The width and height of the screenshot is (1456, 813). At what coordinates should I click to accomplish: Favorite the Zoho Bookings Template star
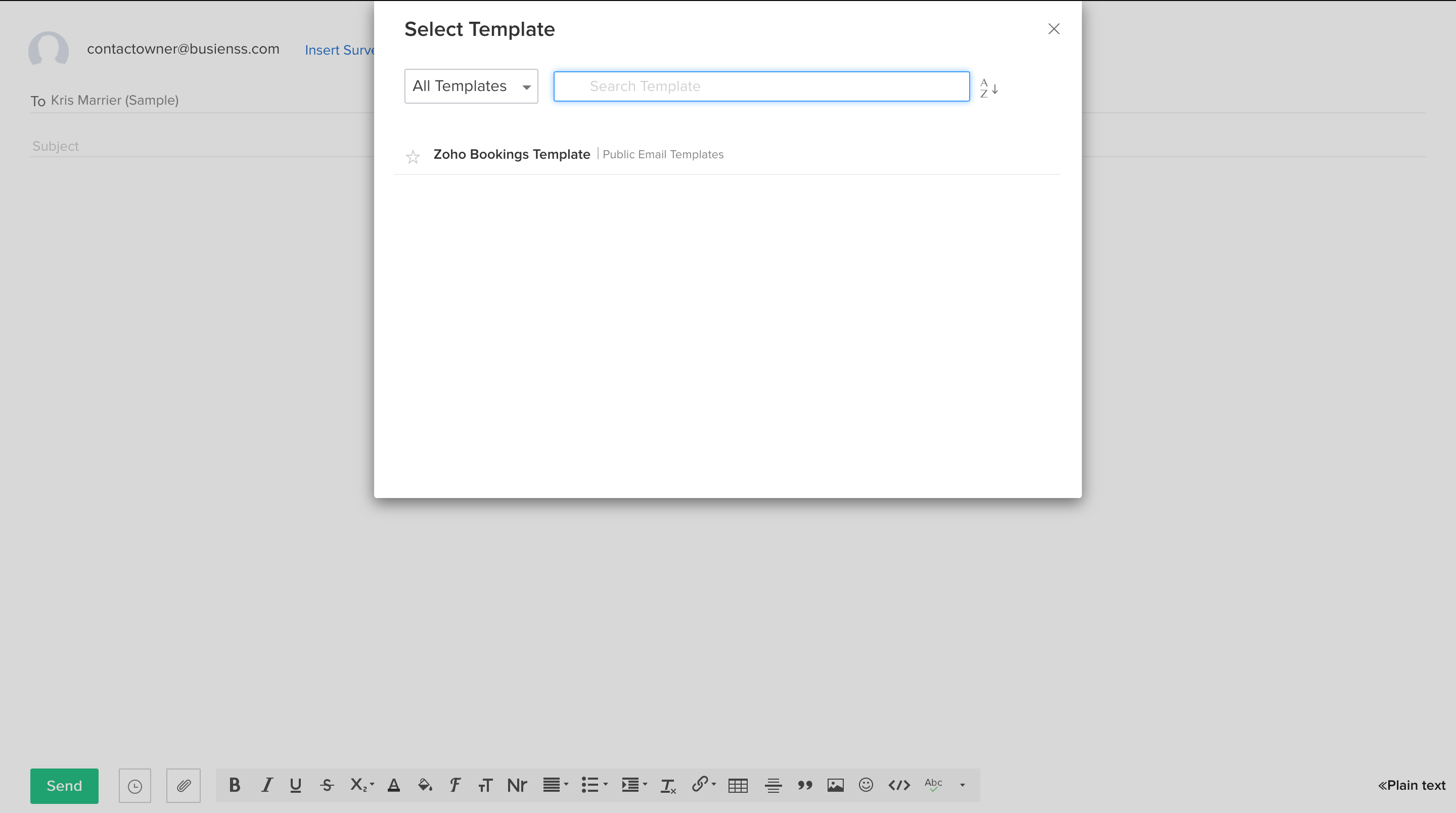413,157
